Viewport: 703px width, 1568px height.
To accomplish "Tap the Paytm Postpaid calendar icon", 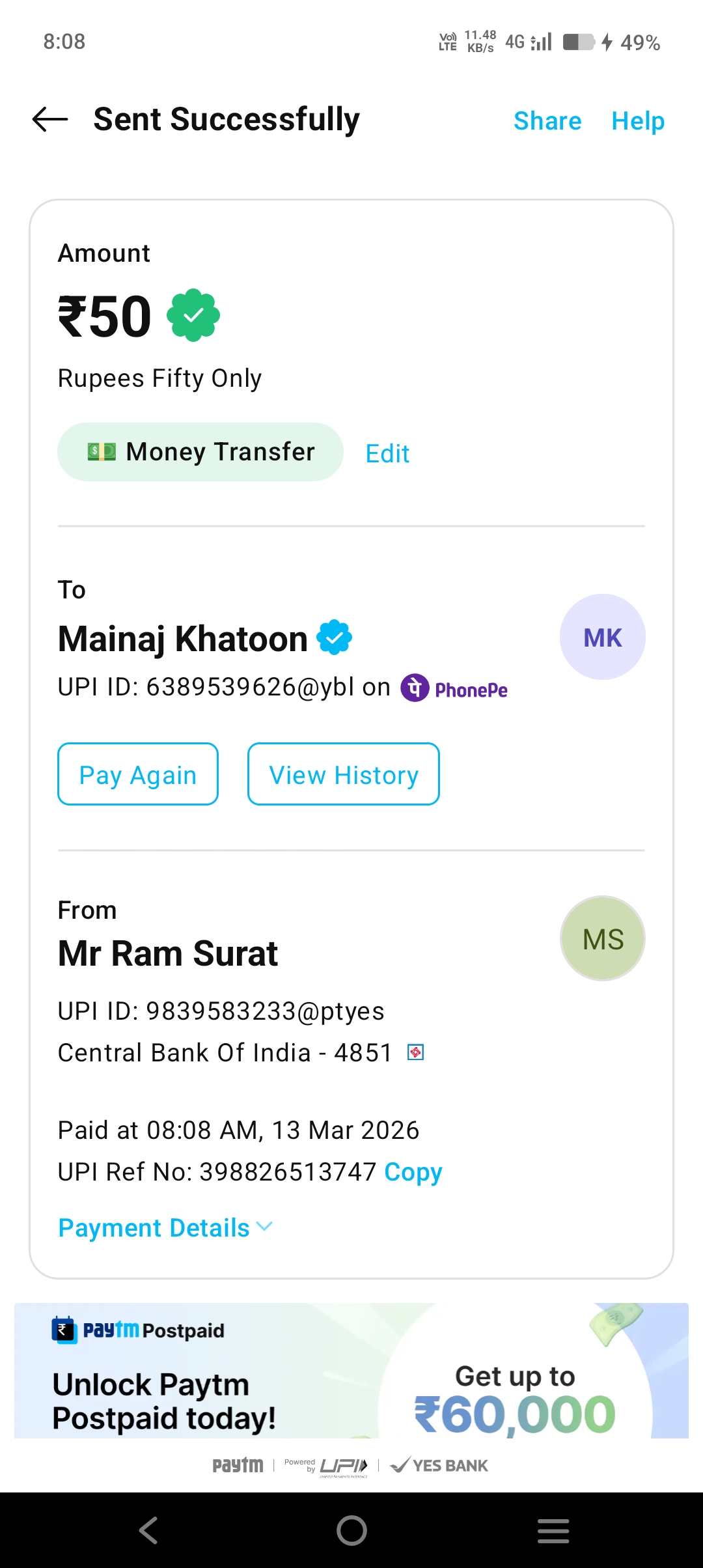I will point(64,1330).
